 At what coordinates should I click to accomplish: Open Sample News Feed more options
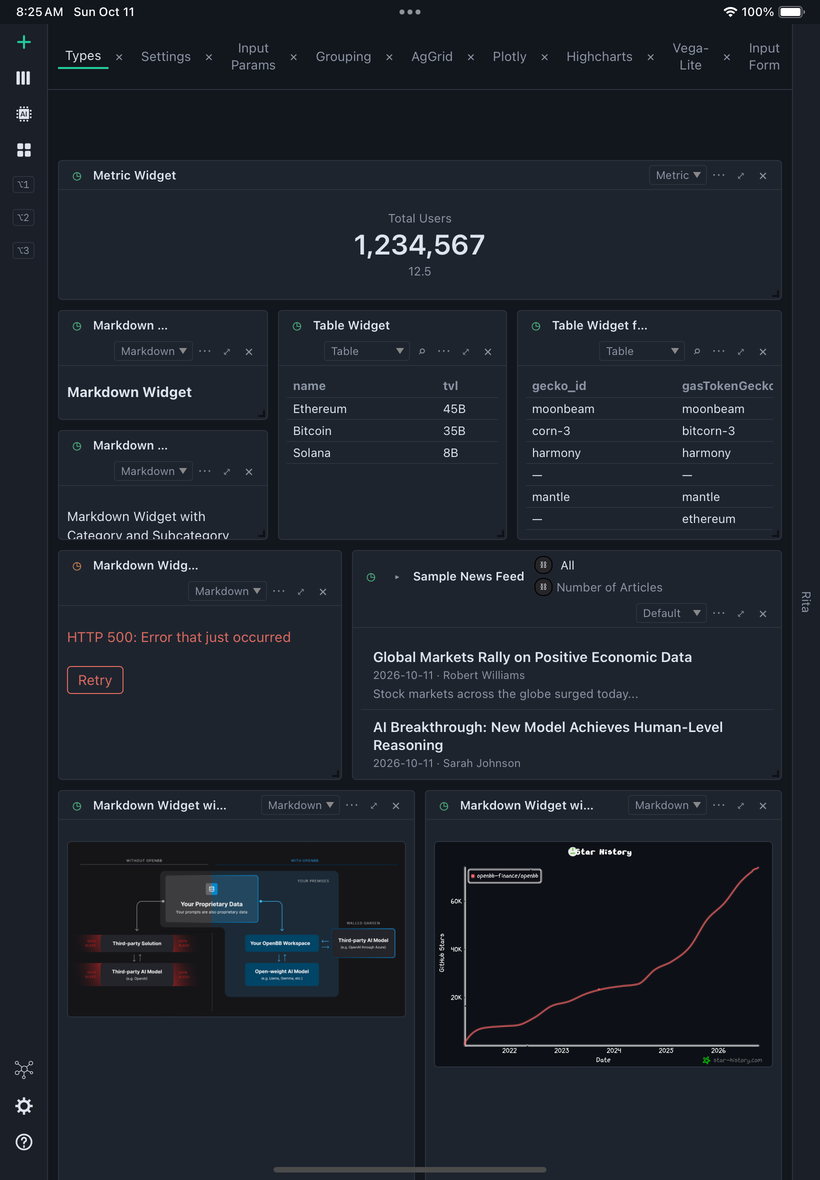tap(719, 613)
